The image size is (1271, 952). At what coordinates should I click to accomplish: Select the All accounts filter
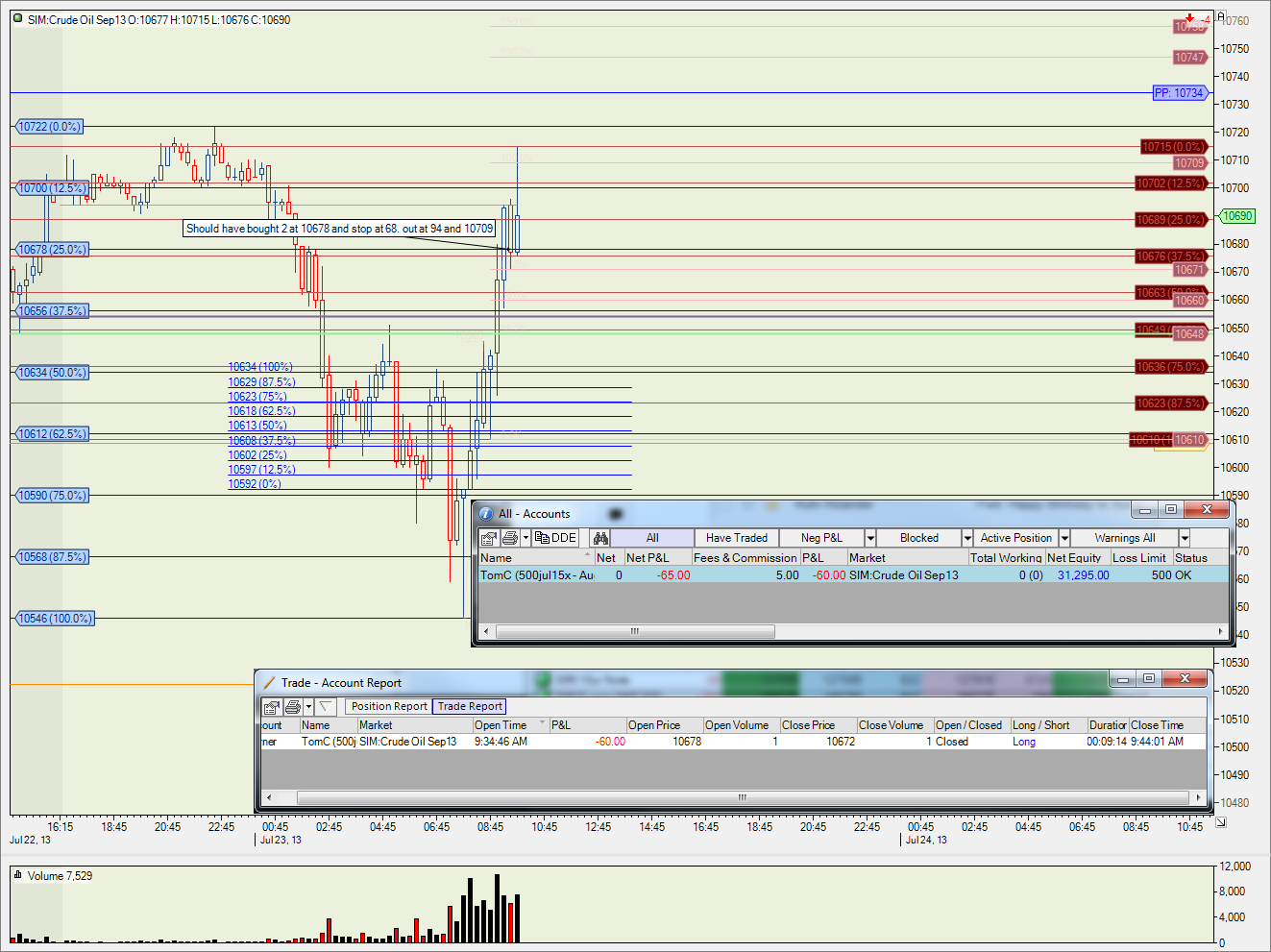[x=652, y=538]
